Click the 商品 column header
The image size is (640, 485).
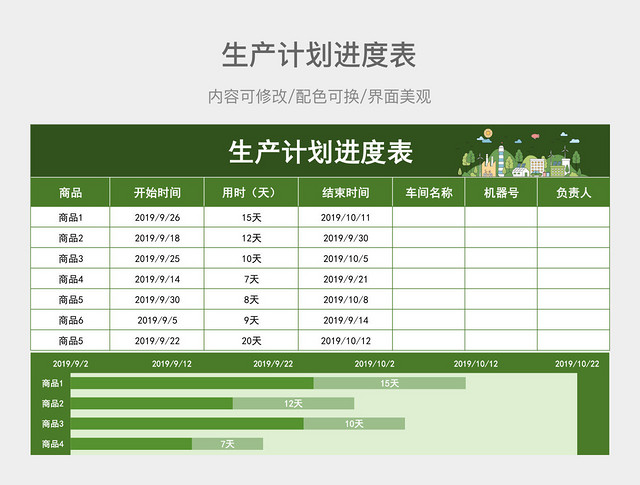click(70, 192)
